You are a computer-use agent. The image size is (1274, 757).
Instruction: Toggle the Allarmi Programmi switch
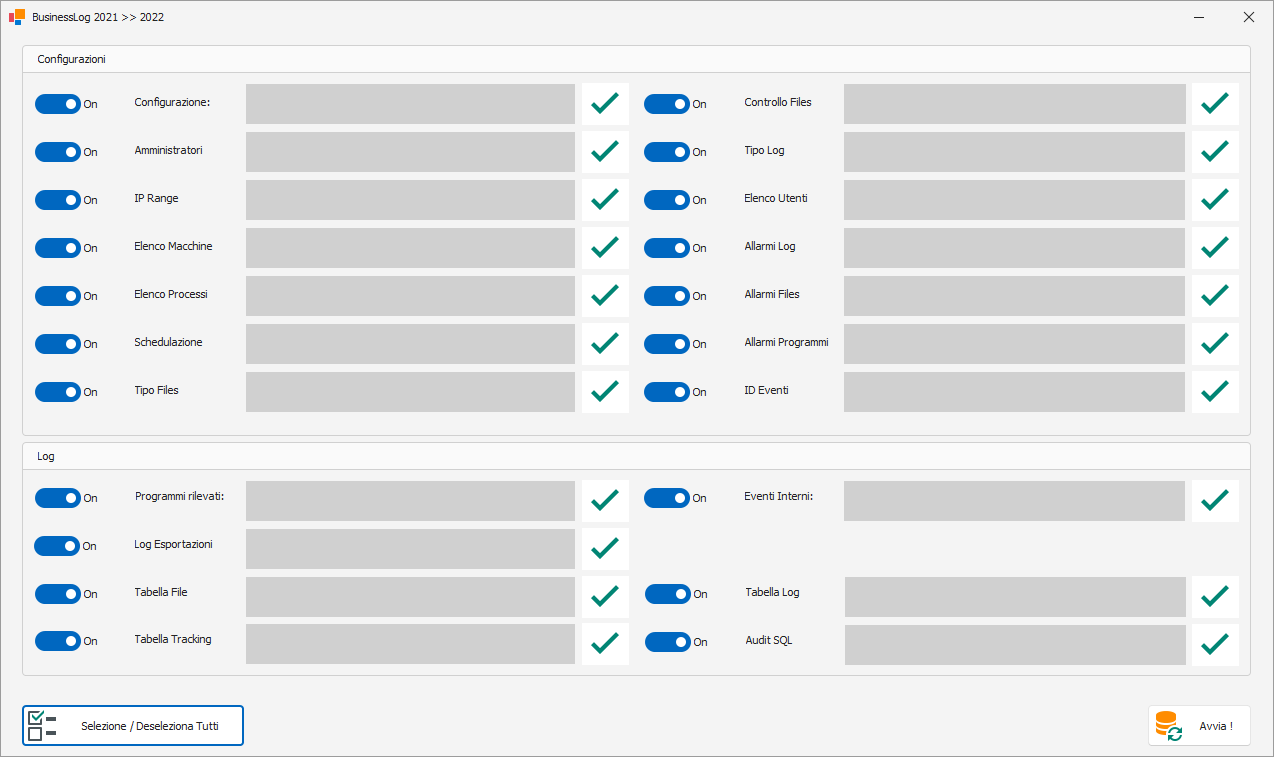[667, 344]
